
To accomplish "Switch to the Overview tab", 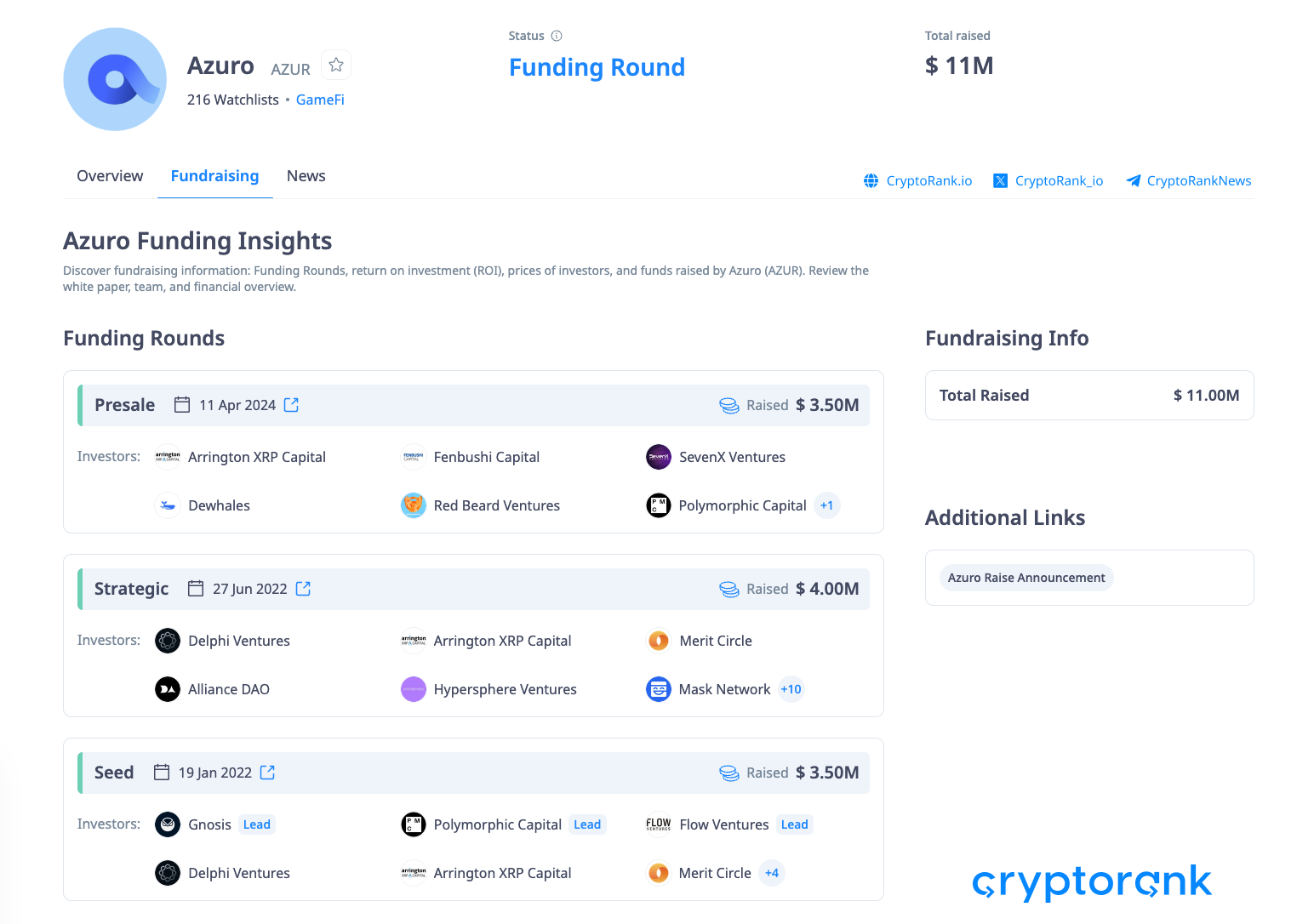I will 110,176.
